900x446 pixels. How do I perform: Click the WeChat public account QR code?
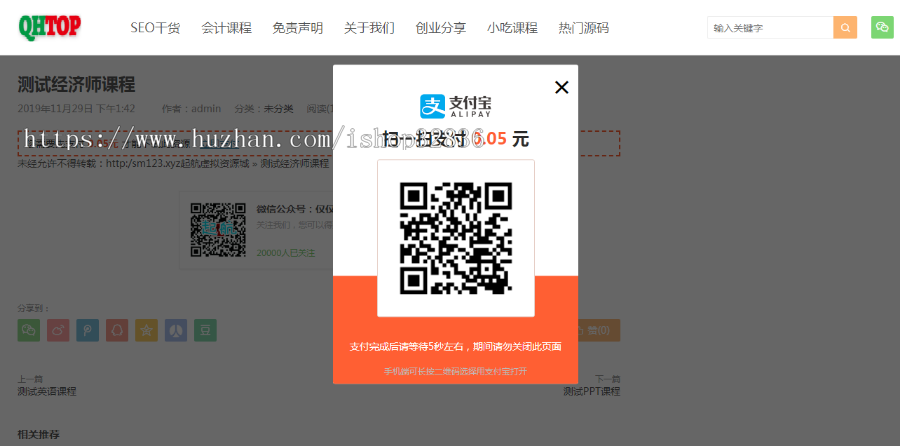point(218,230)
